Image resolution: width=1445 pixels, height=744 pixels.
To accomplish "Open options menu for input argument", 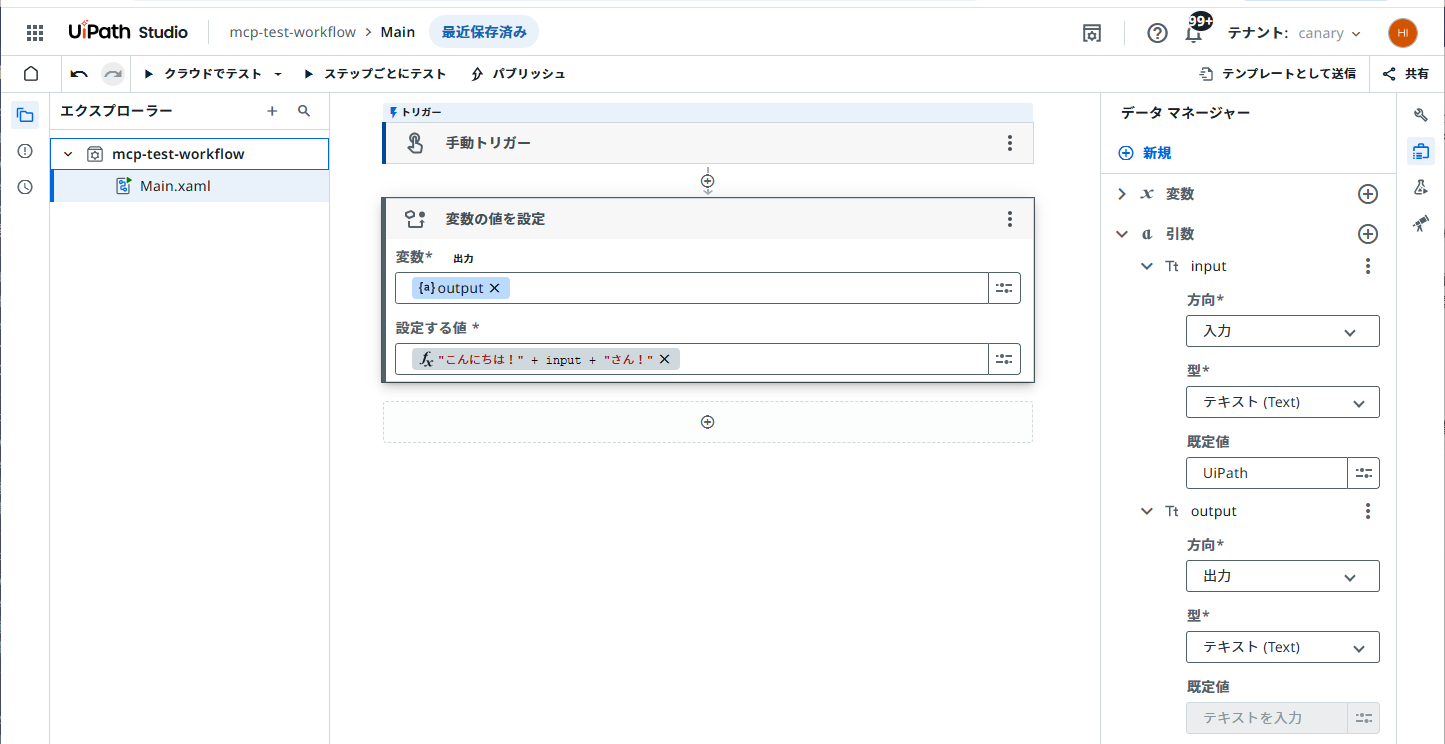I will (x=1368, y=266).
